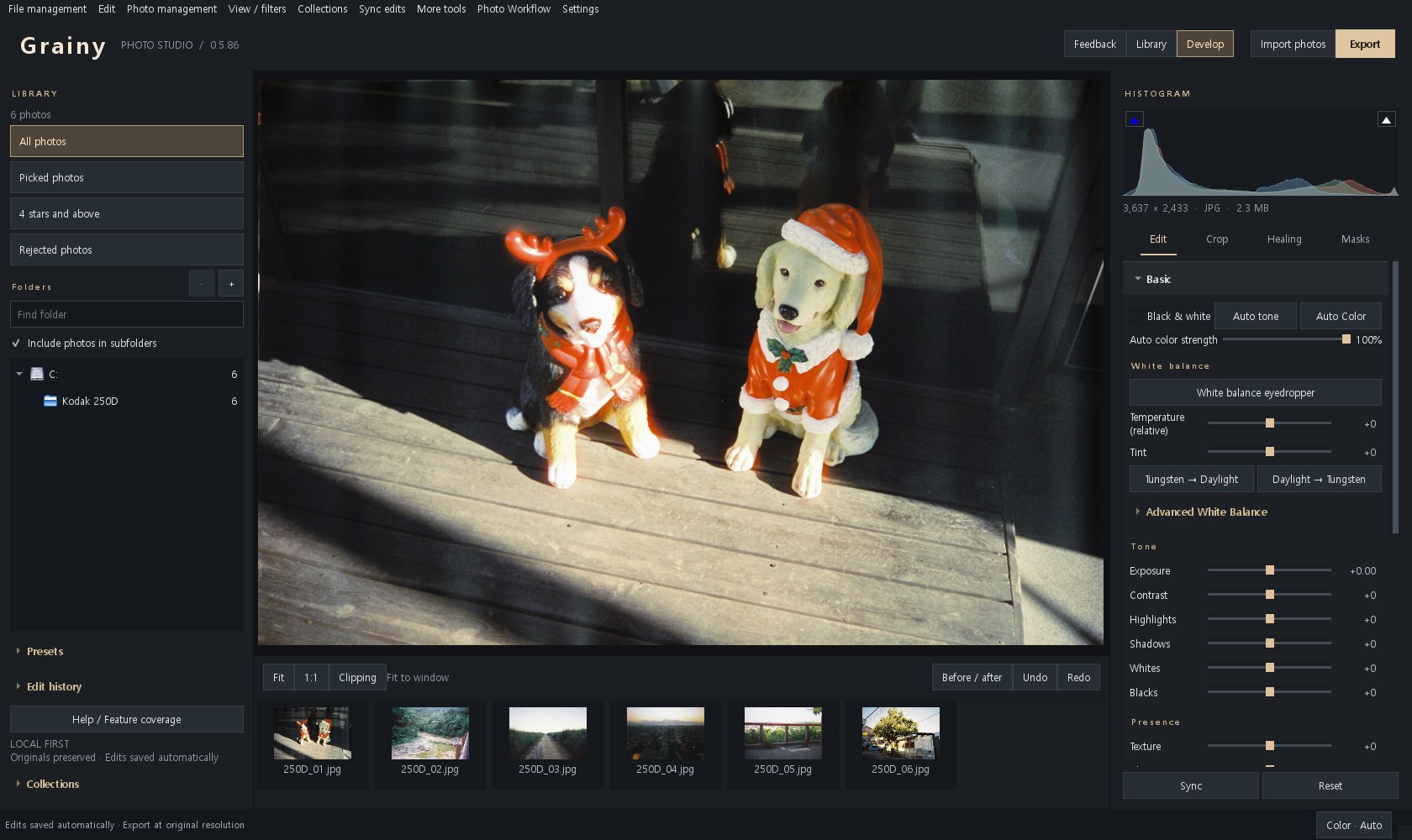The height and width of the screenshot is (840, 1412).
Task: Click the Auto color strength slider
Action: 1286,339
